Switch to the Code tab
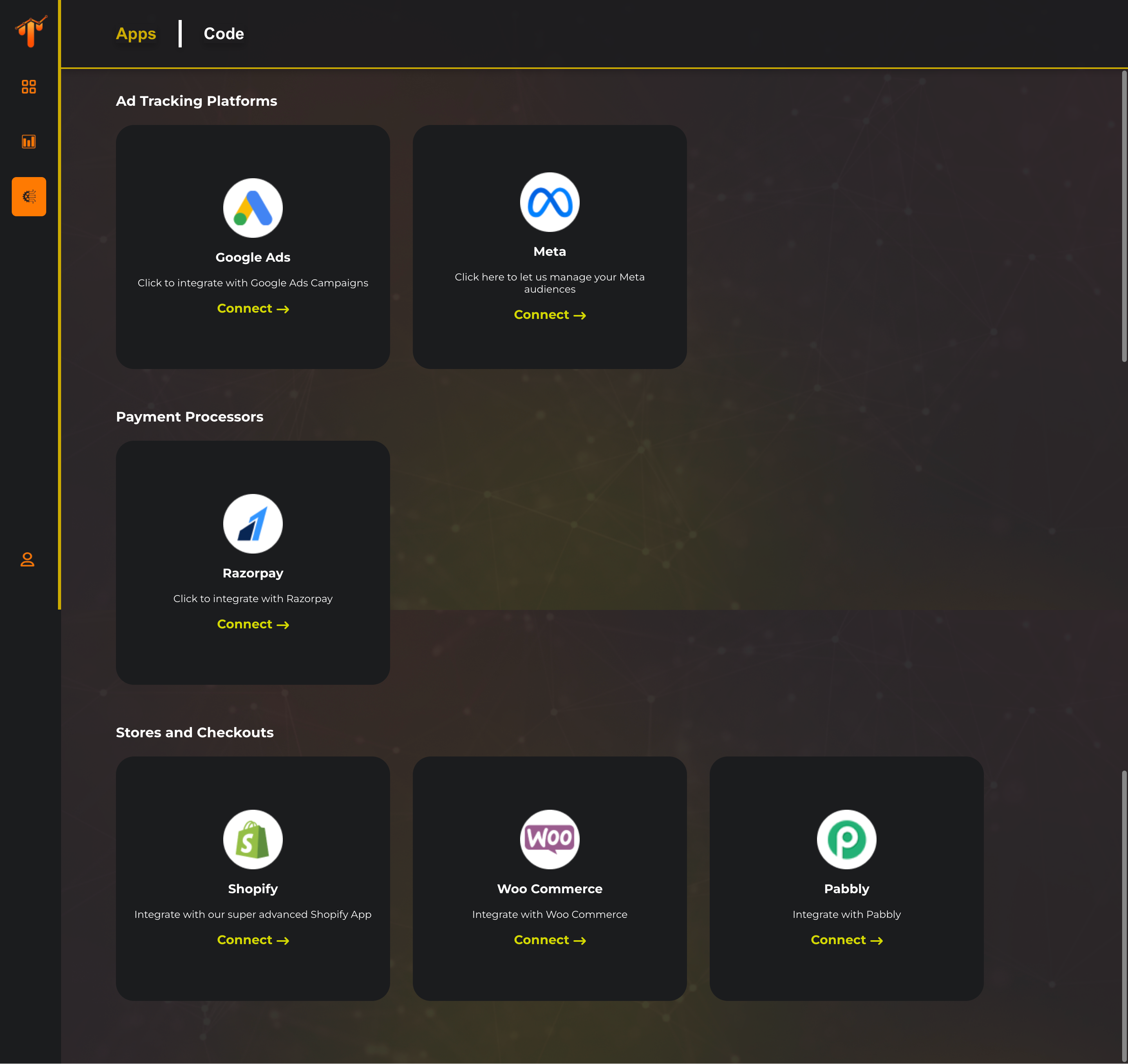Screen dimensions: 1128x1064 224,34
